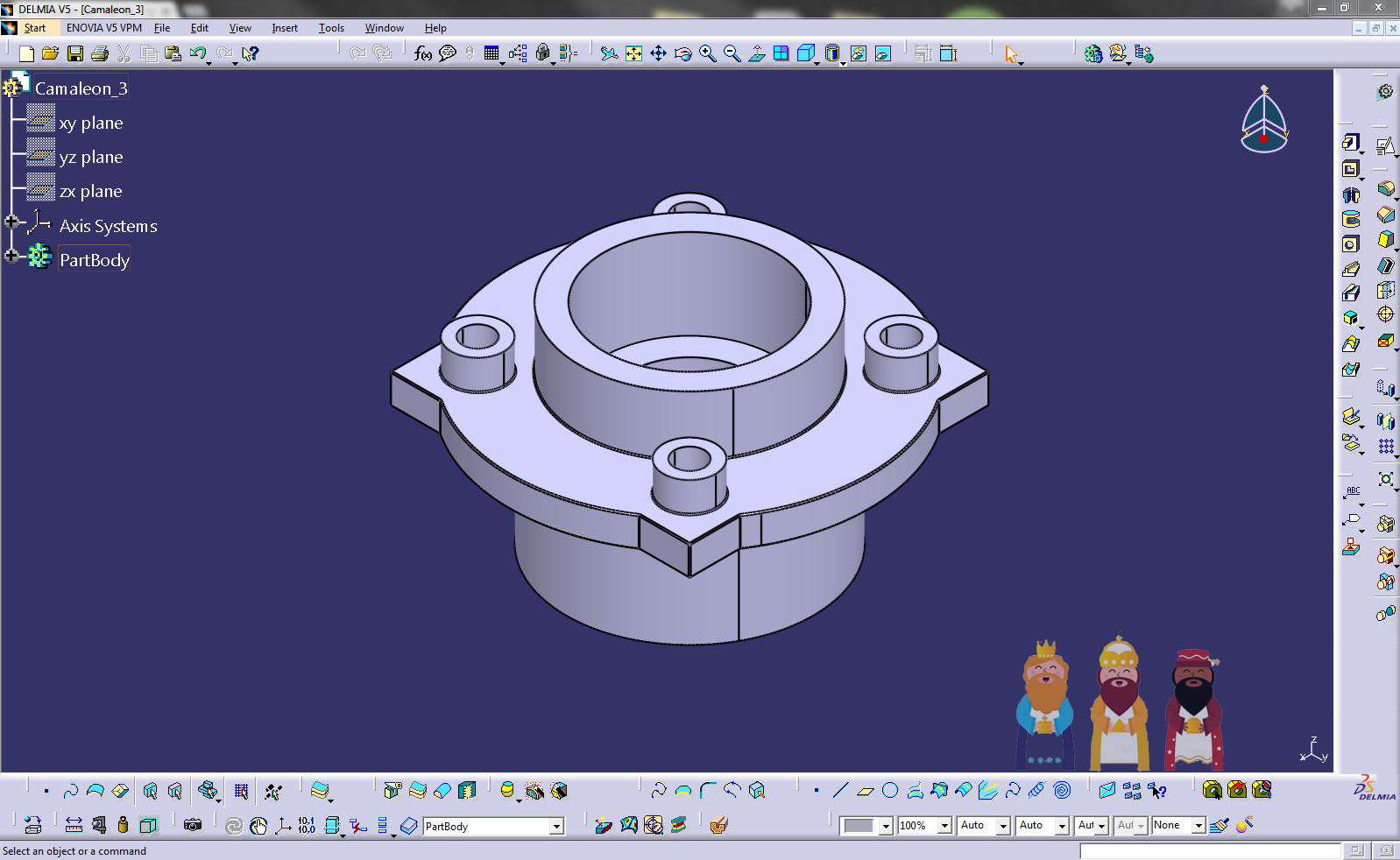This screenshot has height=860, width=1400.
Task: Create a Point with point tool
Action: (x=816, y=790)
